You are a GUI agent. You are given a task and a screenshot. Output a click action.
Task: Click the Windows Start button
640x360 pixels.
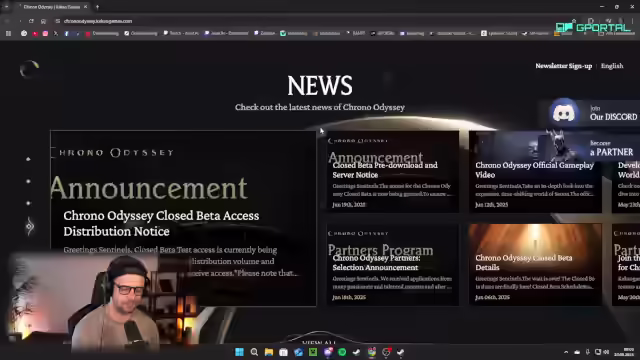[x=239, y=352]
